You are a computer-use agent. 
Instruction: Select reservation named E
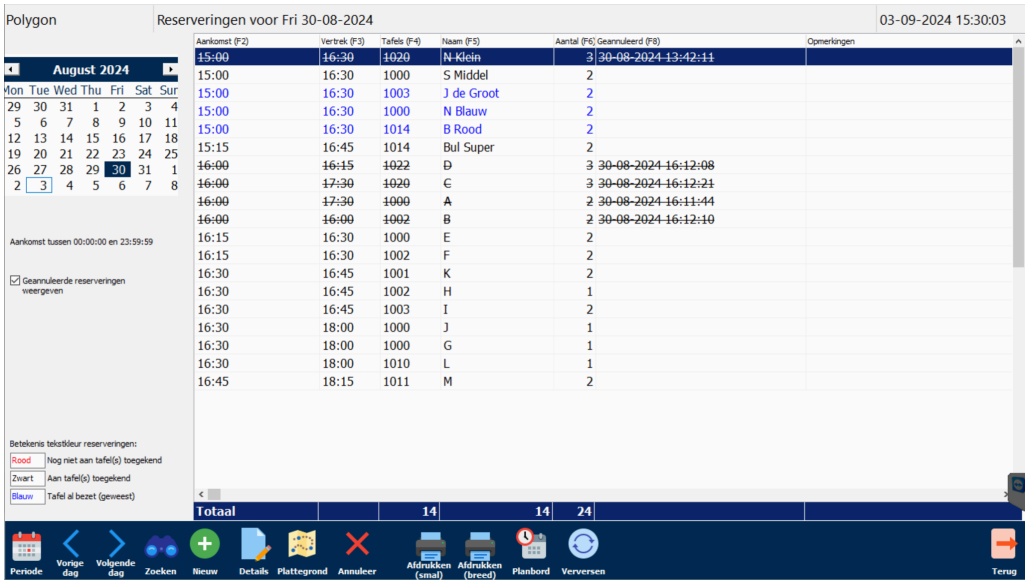(604, 238)
